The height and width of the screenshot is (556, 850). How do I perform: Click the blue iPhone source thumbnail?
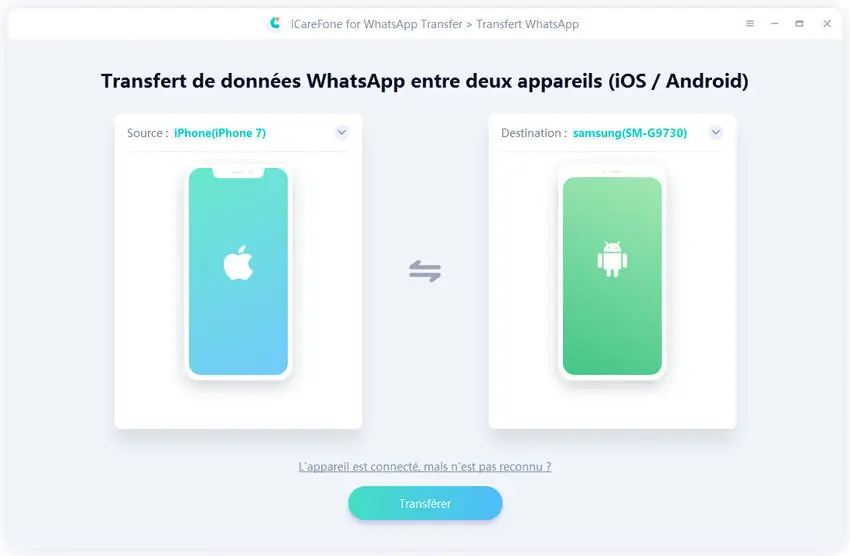239,271
